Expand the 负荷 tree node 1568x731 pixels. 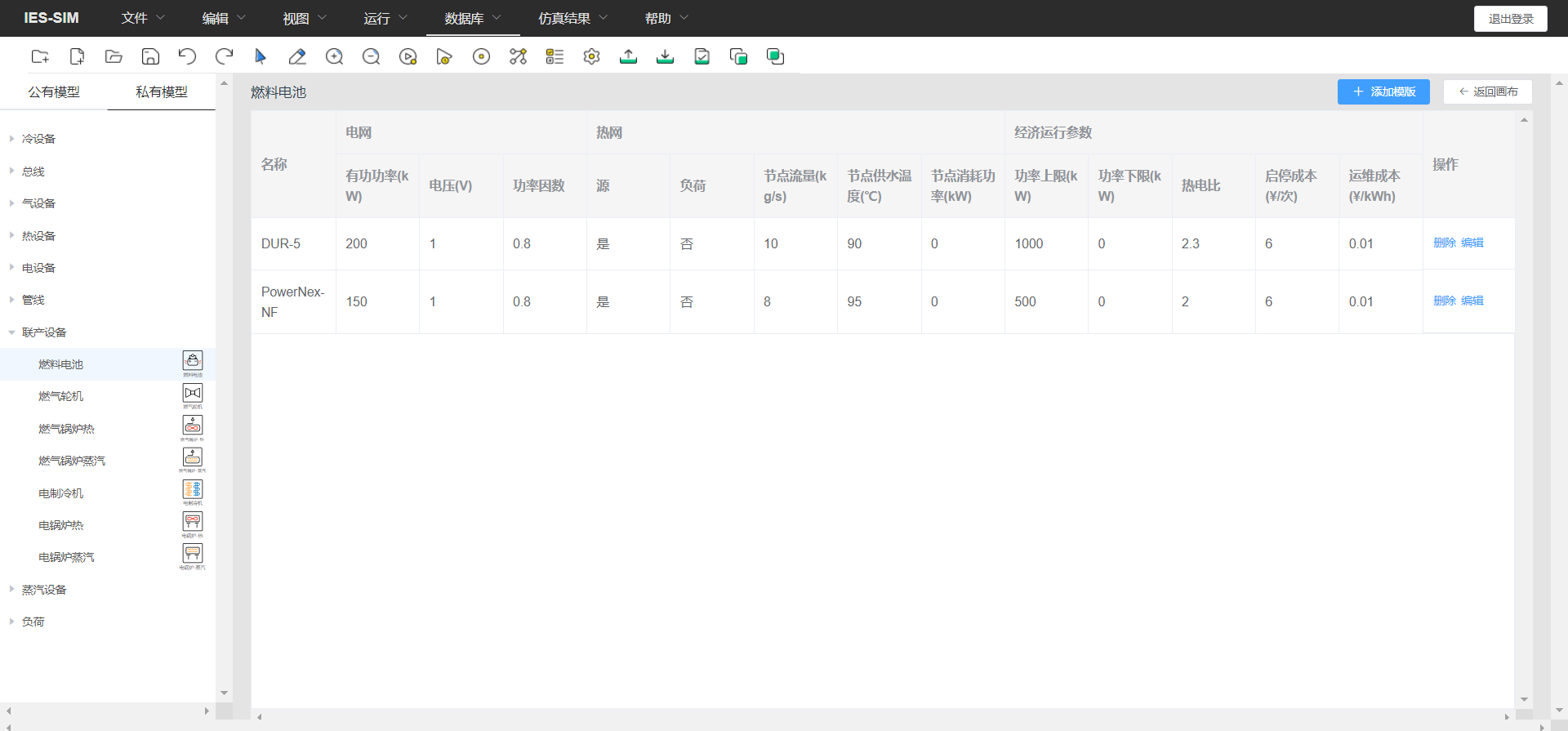[12, 622]
